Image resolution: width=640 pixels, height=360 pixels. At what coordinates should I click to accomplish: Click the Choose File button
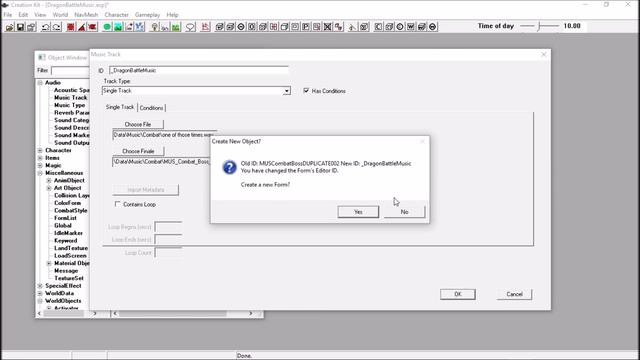(x=138, y=124)
